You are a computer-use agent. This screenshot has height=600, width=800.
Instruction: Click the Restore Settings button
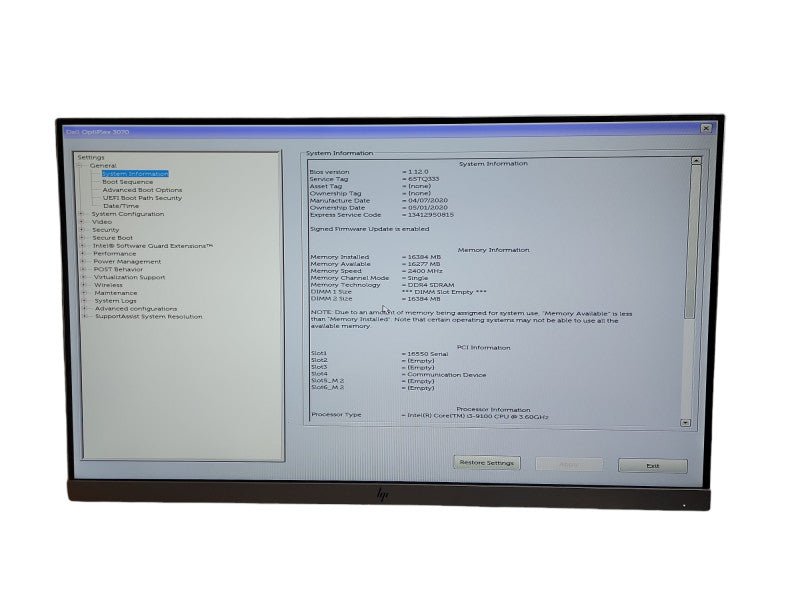[487, 463]
